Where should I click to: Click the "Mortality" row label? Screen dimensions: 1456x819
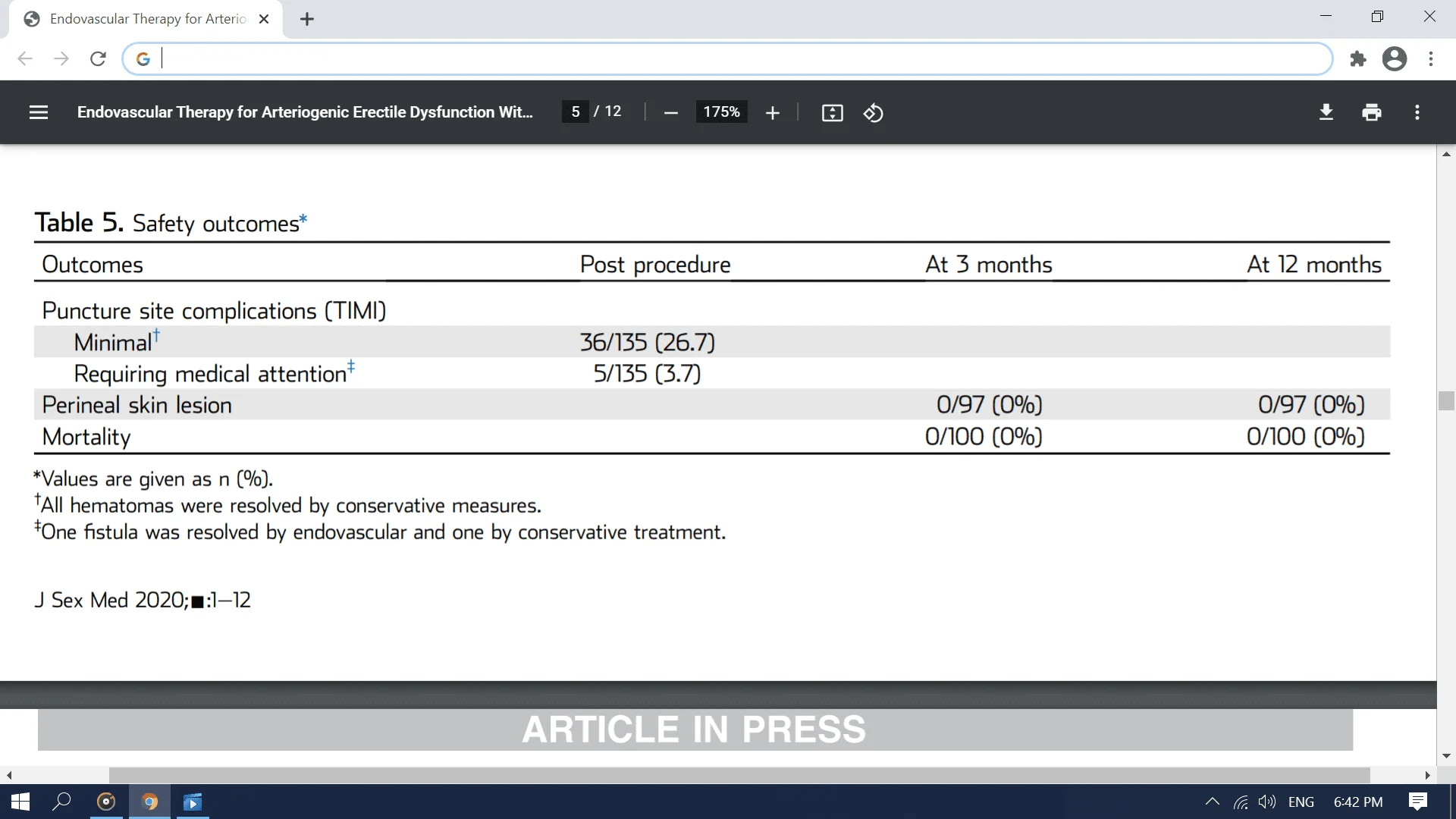(x=86, y=437)
